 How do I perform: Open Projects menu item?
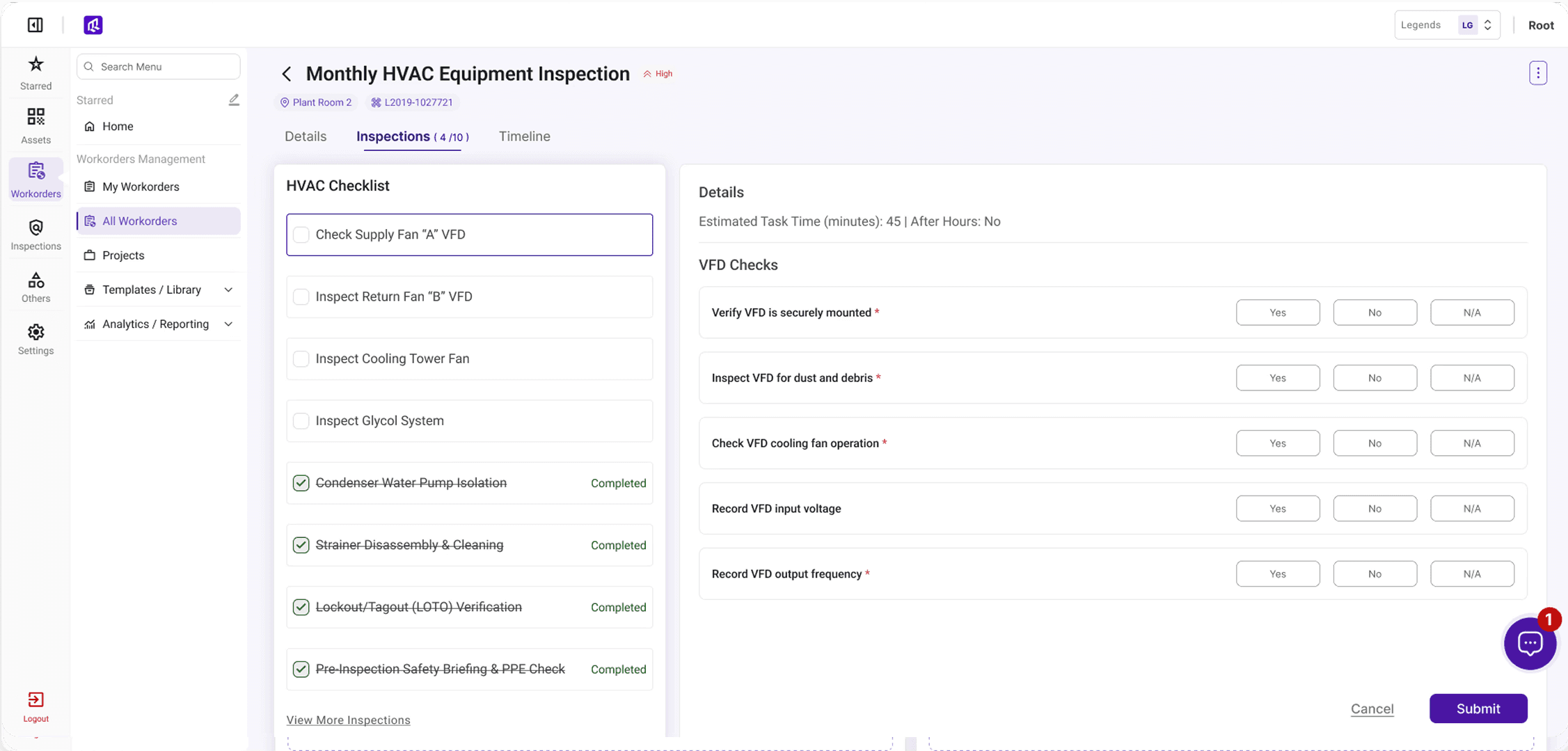pyautogui.click(x=159, y=255)
